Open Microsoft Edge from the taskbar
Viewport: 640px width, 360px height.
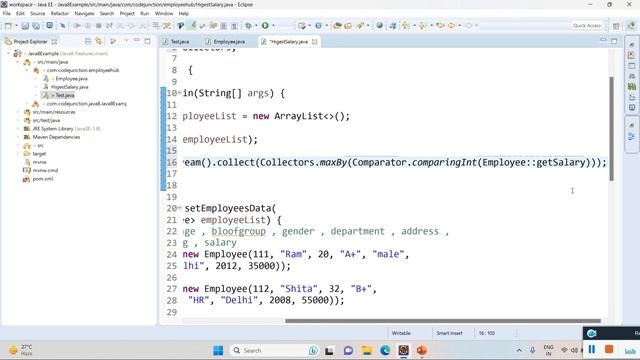point(385,350)
